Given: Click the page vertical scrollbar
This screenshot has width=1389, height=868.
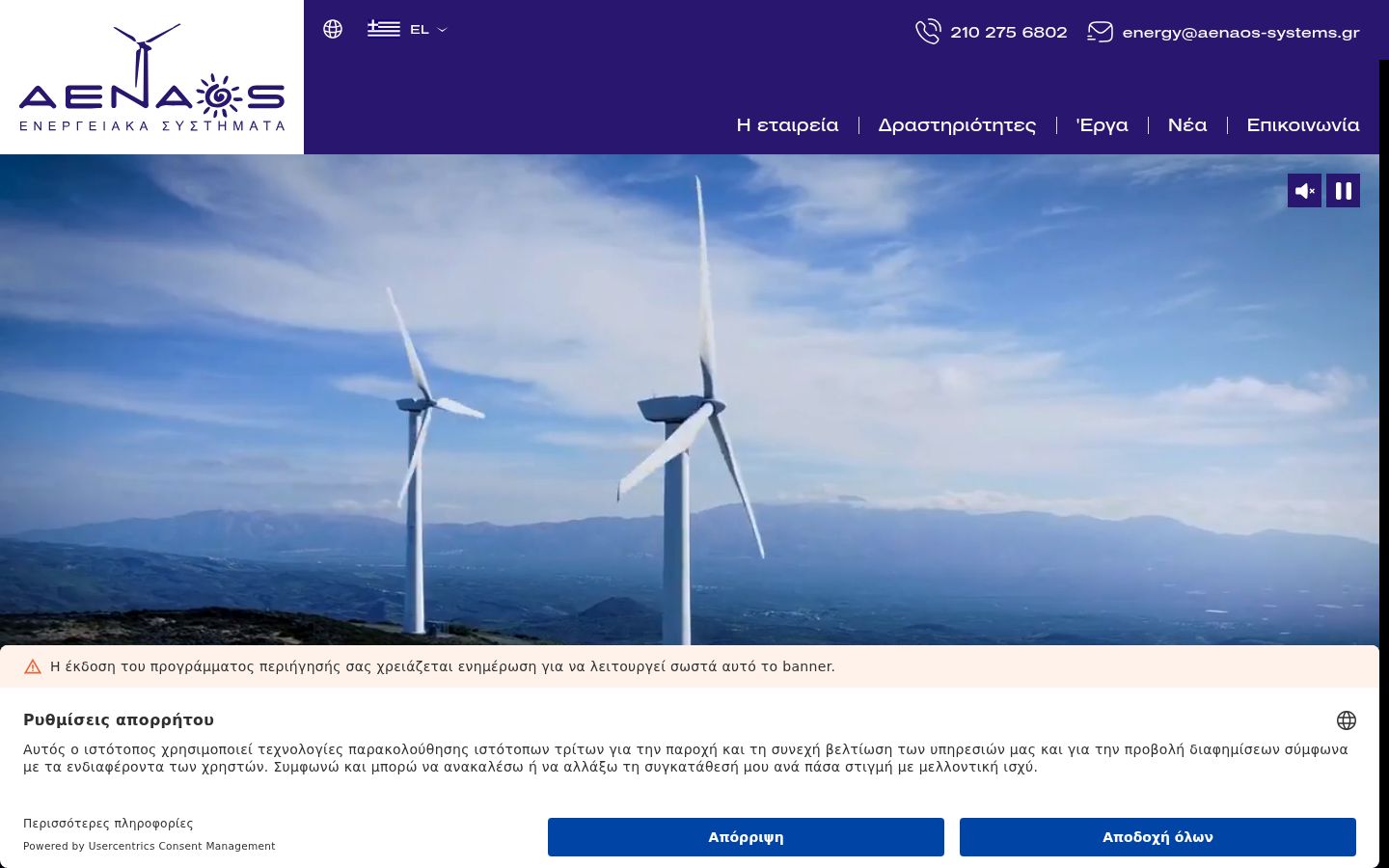Looking at the screenshot, I should (x=1384, y=463).
